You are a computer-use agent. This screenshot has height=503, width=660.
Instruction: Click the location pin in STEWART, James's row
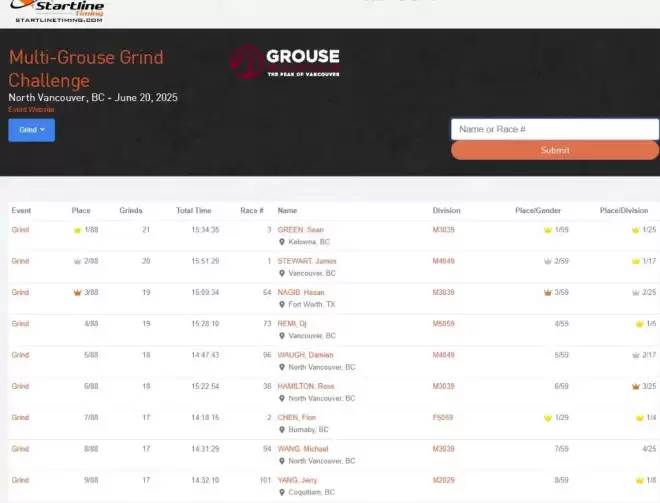click(x=282, y=273)
